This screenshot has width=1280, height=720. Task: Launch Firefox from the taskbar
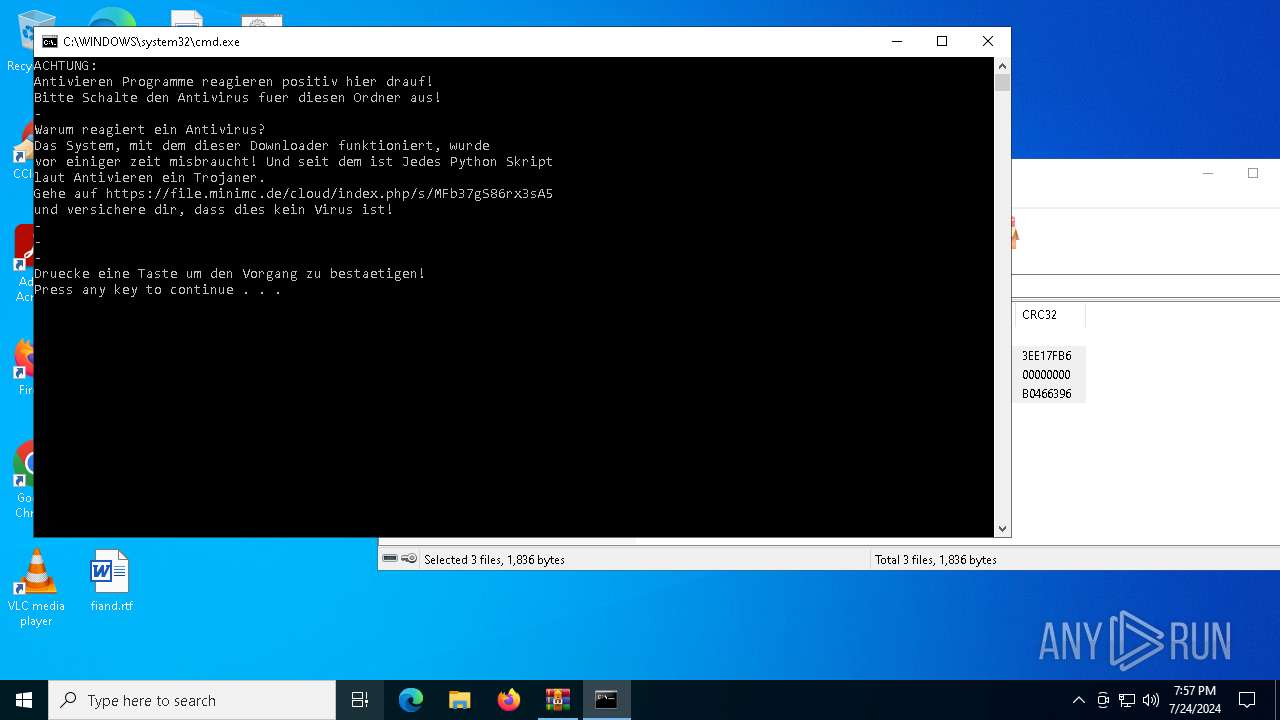pos(509,700)
